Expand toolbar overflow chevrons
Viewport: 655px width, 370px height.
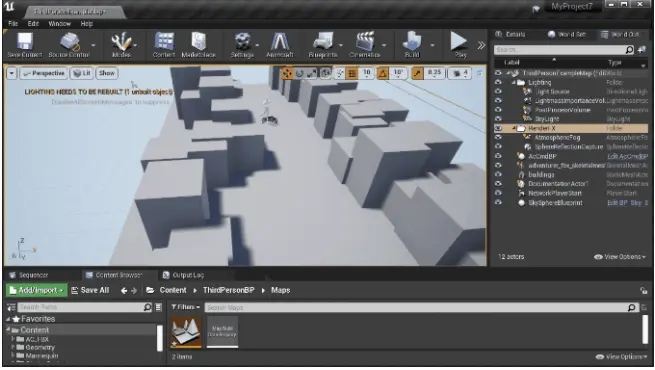481,45
